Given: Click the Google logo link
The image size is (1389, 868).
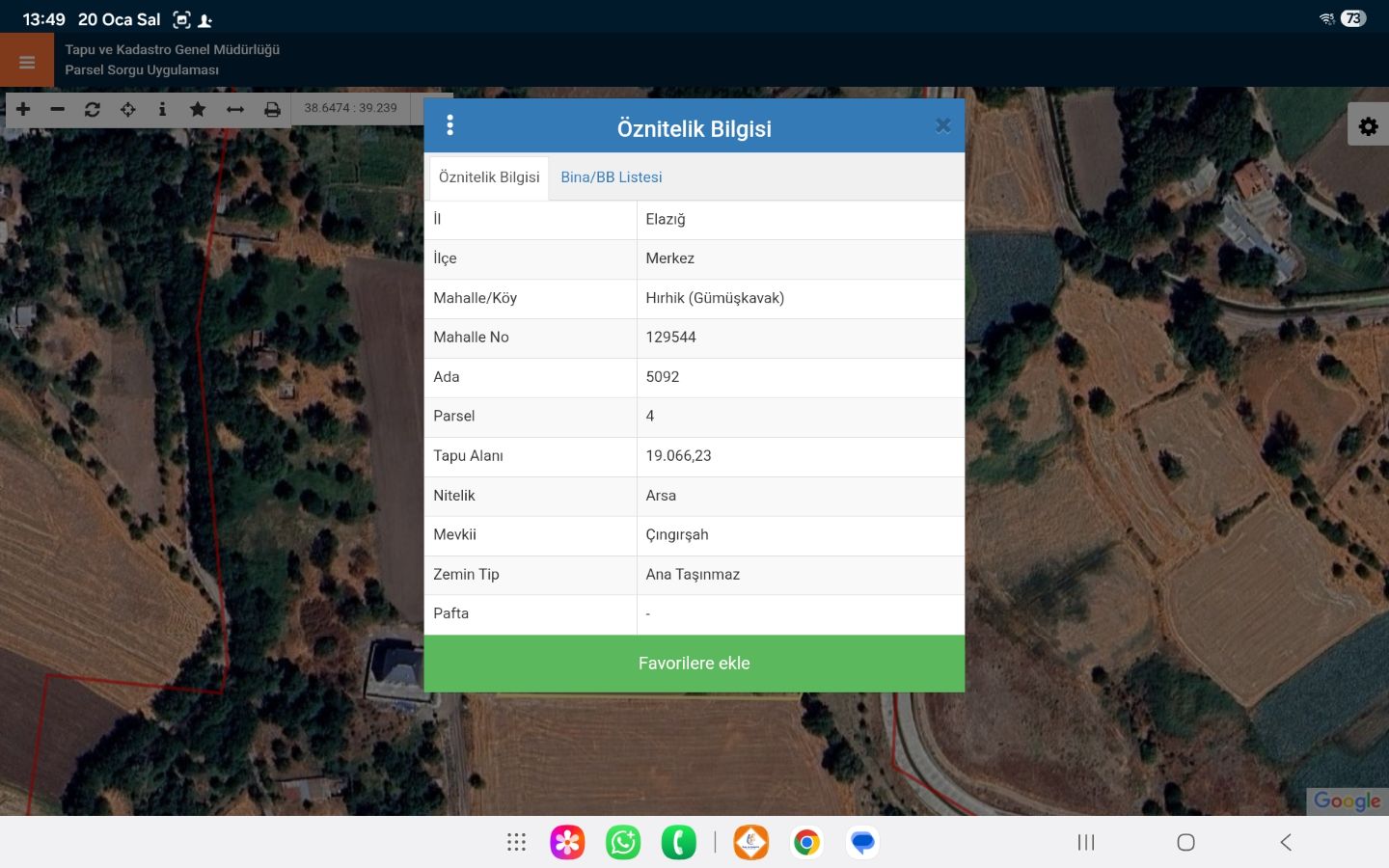Looking at the screenshot, I should 1347,800.
